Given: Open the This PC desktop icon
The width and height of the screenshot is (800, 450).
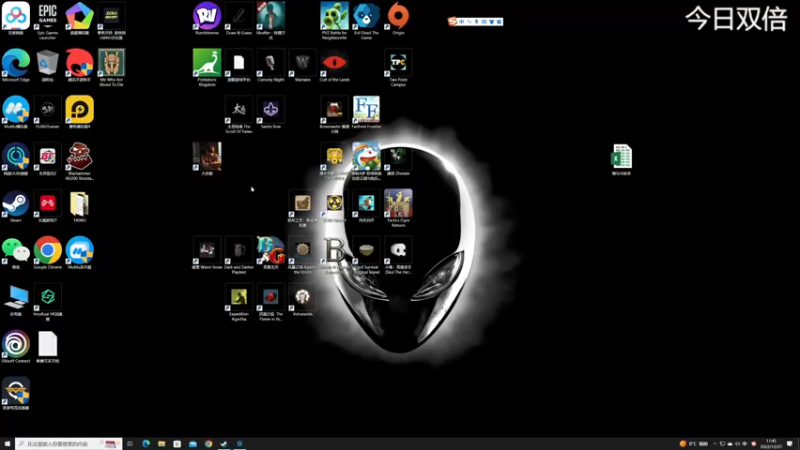Looking at the screenshot, I should (x=16, y=299).
